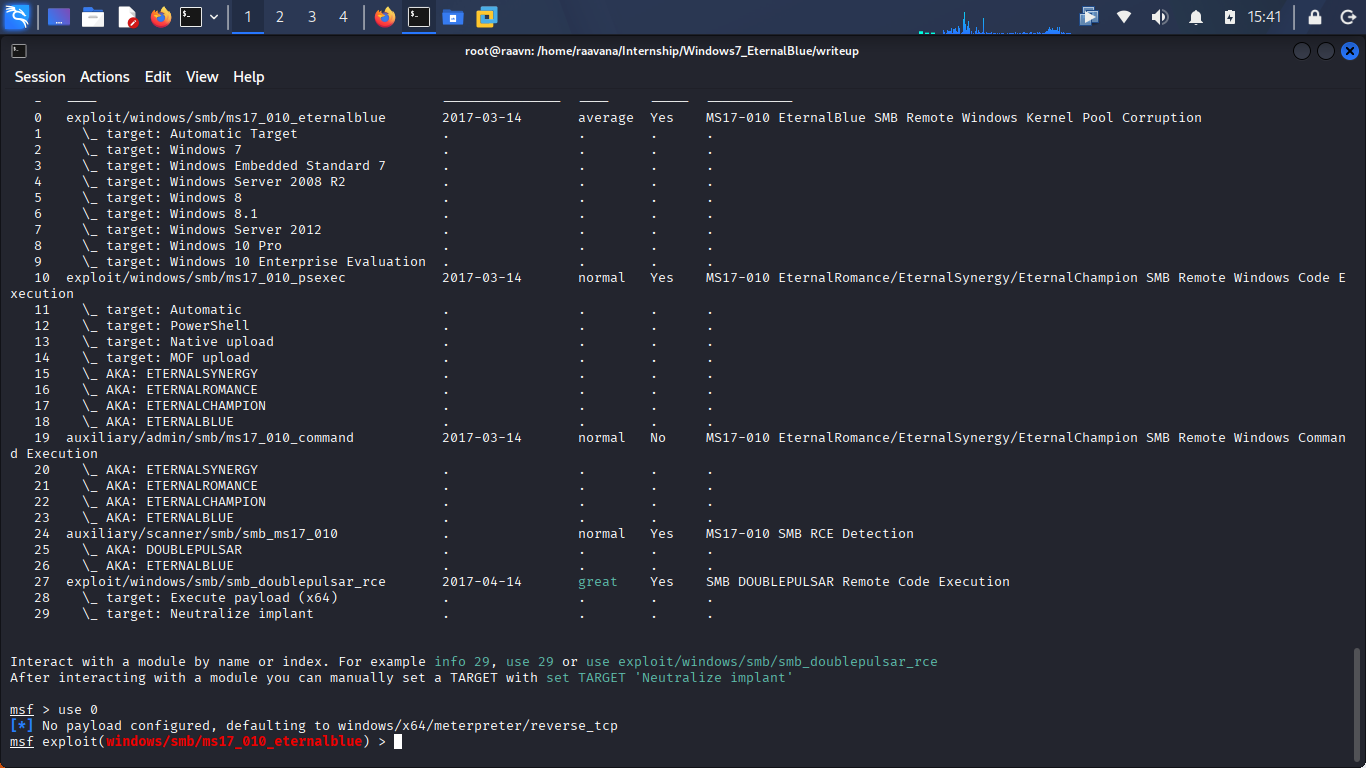Open the log out session icon
The image size is (1366, 768).
pyautogui.click(x=1346, y=17)
